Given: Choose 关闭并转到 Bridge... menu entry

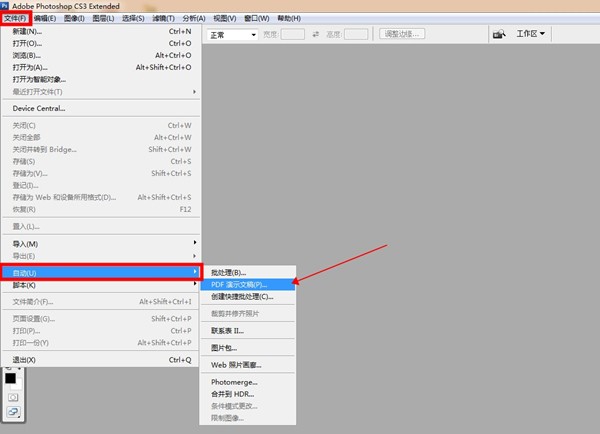Looking at the screenshot, I should click(x=101, y=150).
